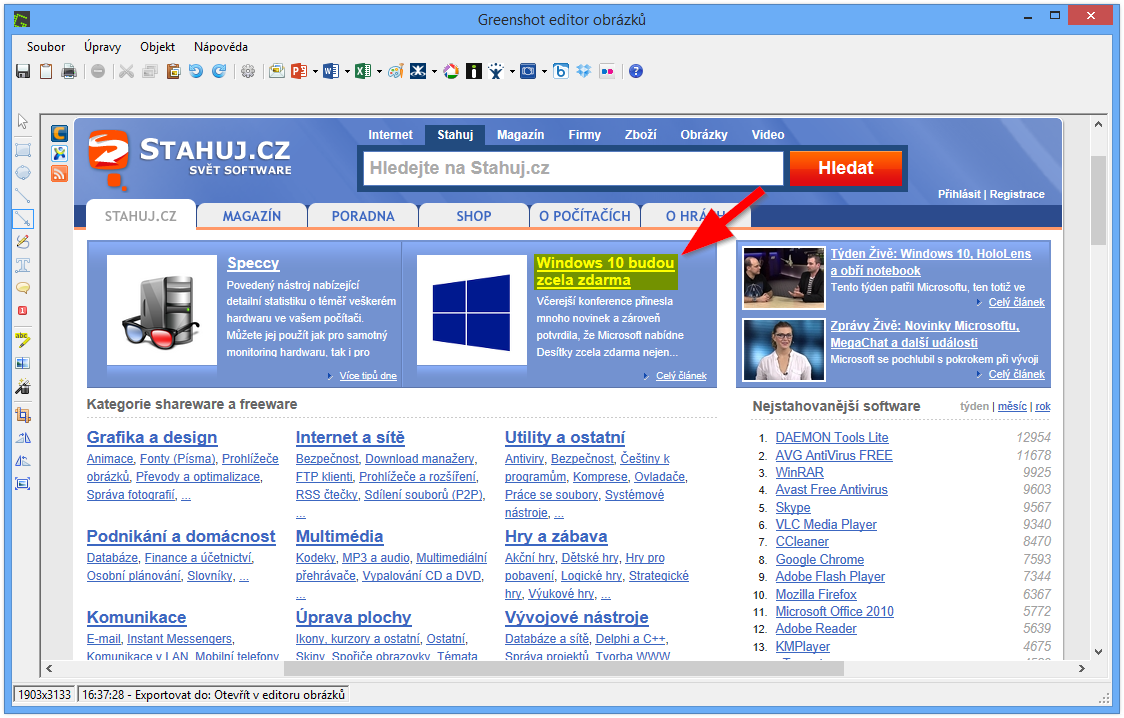Select the Add text tool

click(23, 264)
